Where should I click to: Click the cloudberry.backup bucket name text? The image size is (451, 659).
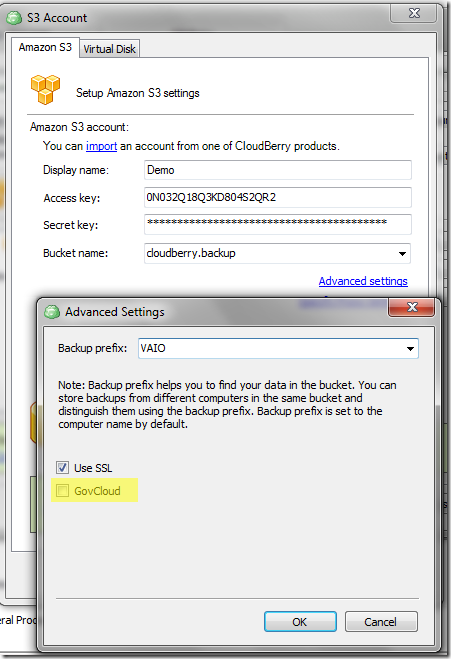[x=191, y=253]
